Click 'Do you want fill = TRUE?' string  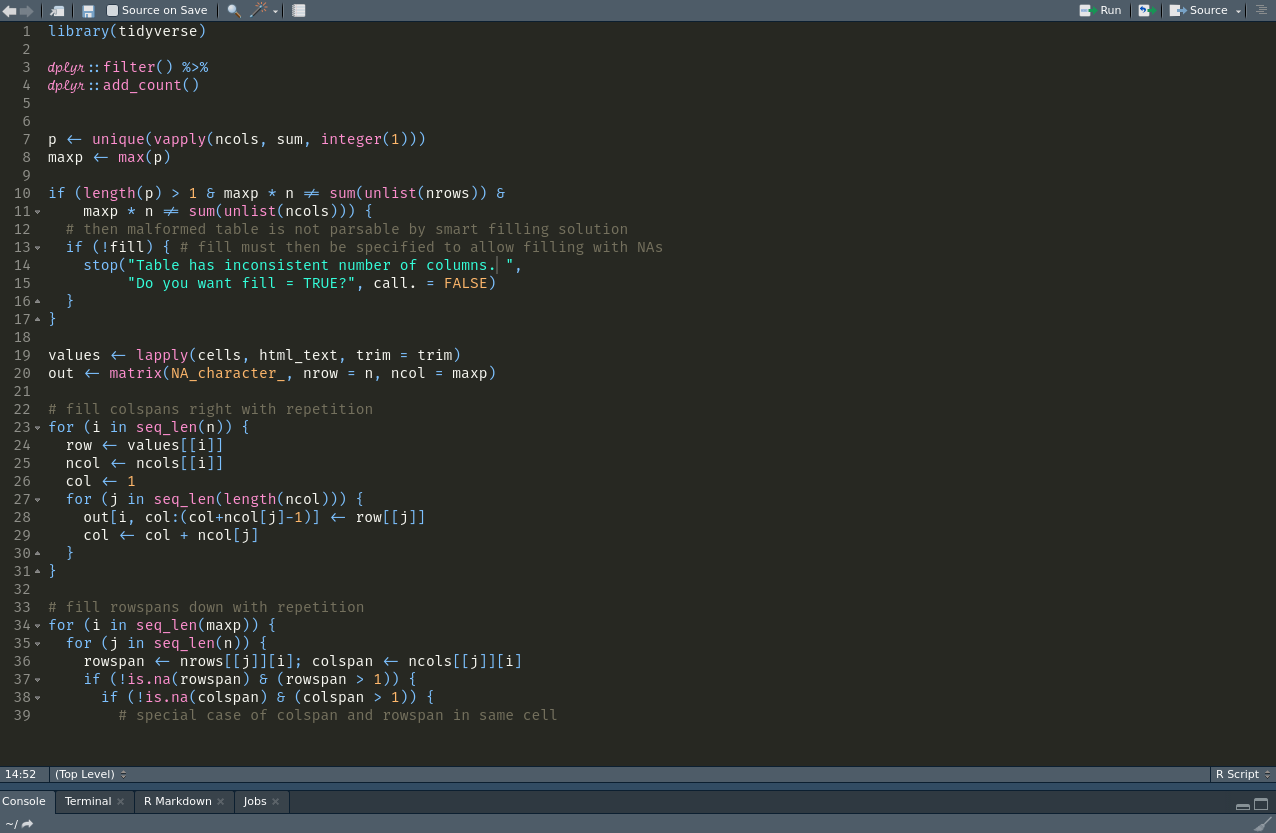[241, 283]
